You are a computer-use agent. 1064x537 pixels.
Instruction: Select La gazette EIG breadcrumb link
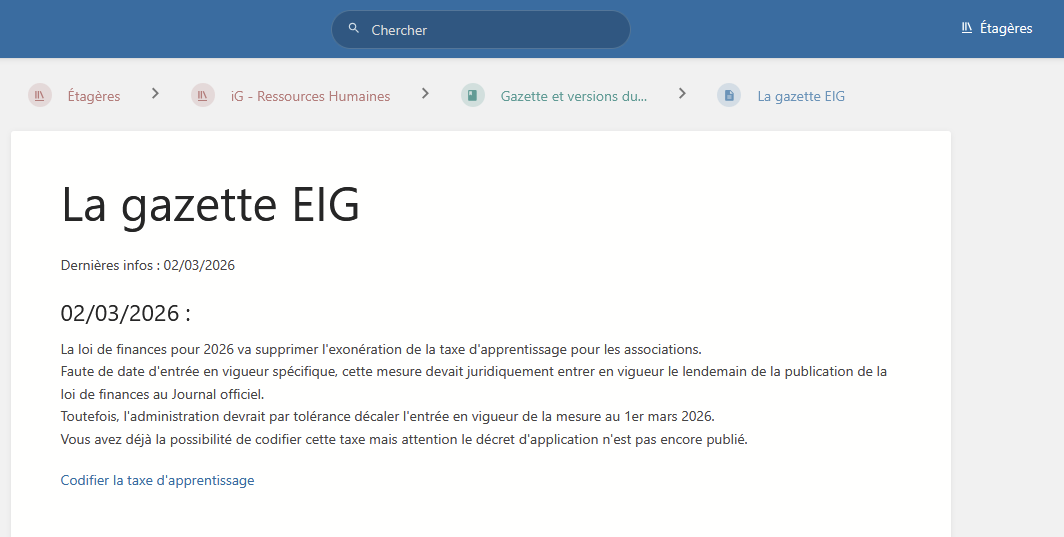coord(801,96)
